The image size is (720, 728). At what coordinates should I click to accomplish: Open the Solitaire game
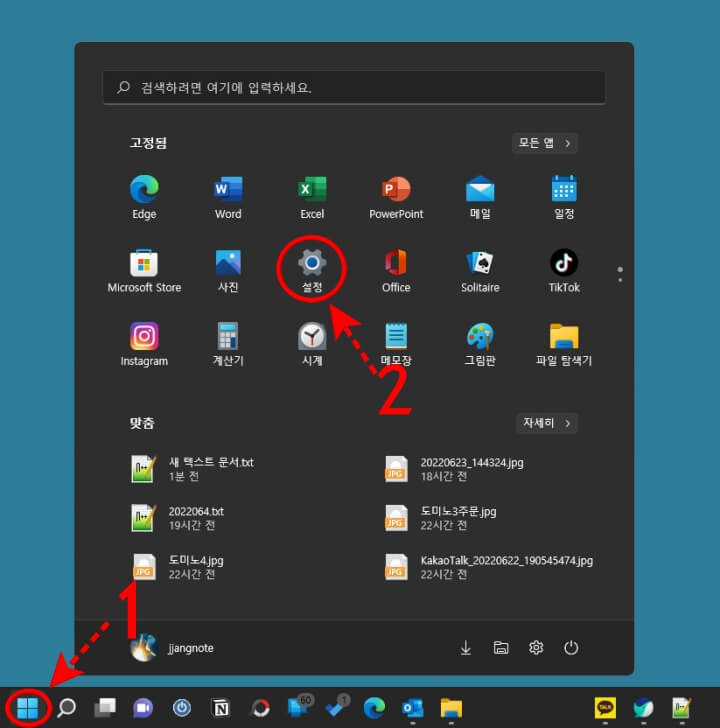480,271
